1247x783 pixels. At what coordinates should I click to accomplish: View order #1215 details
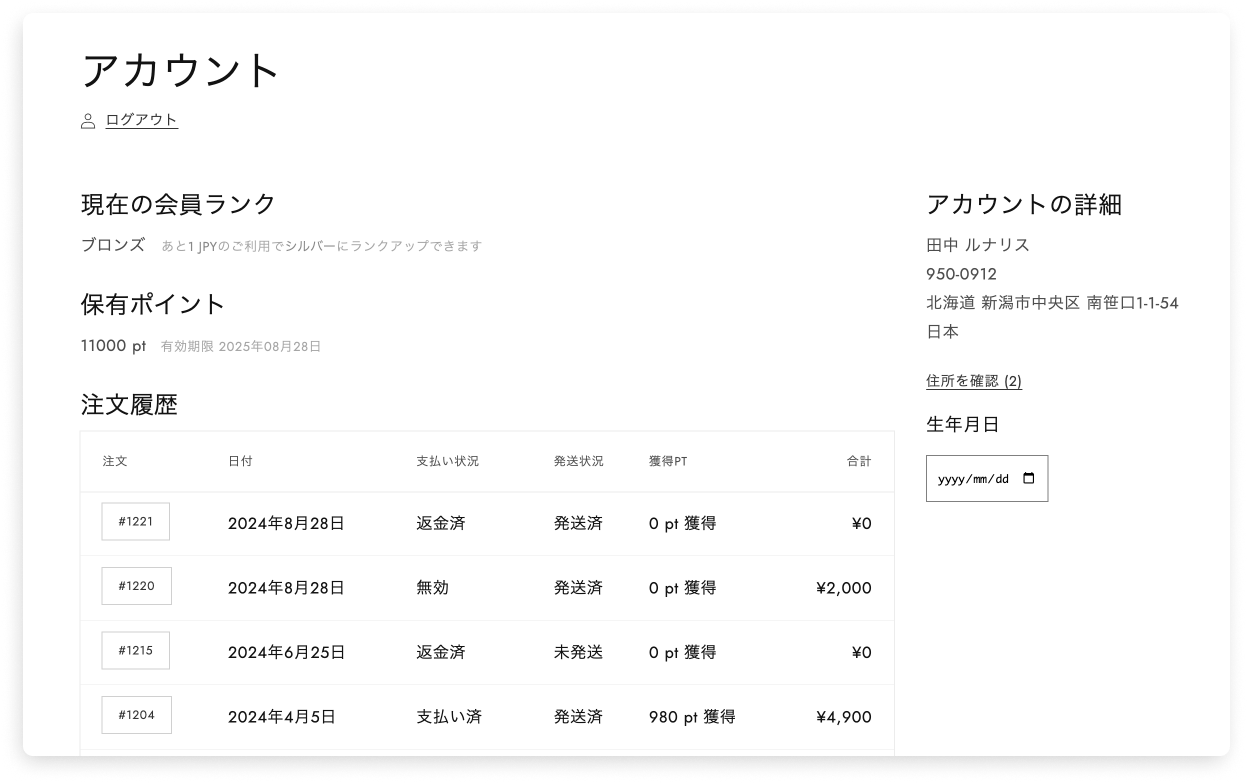[135, 650]
